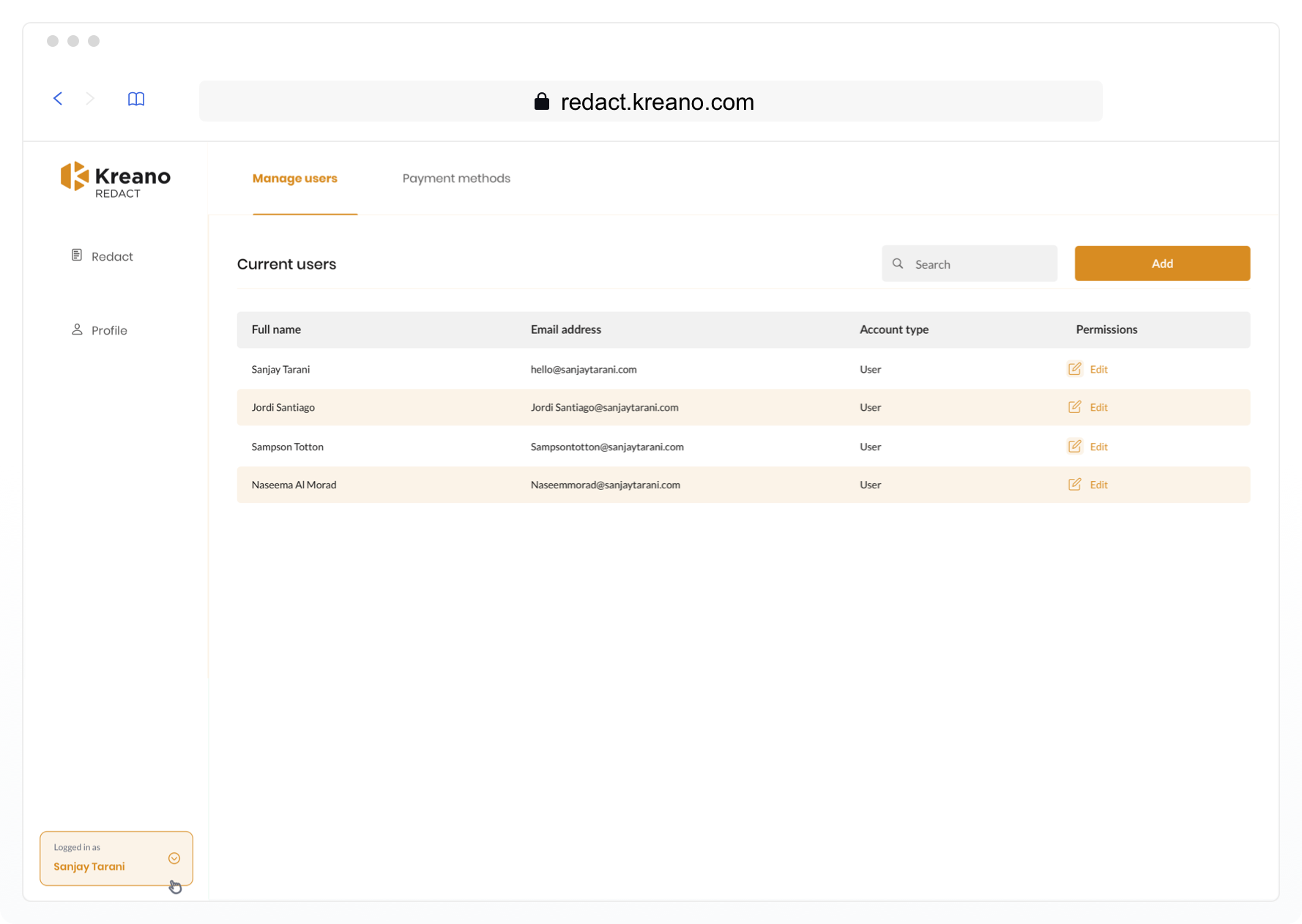This screenshot has width=1302, height=924.
Task: Click User account type in Sampson Totton row
Action: click(x=870, y=447)
